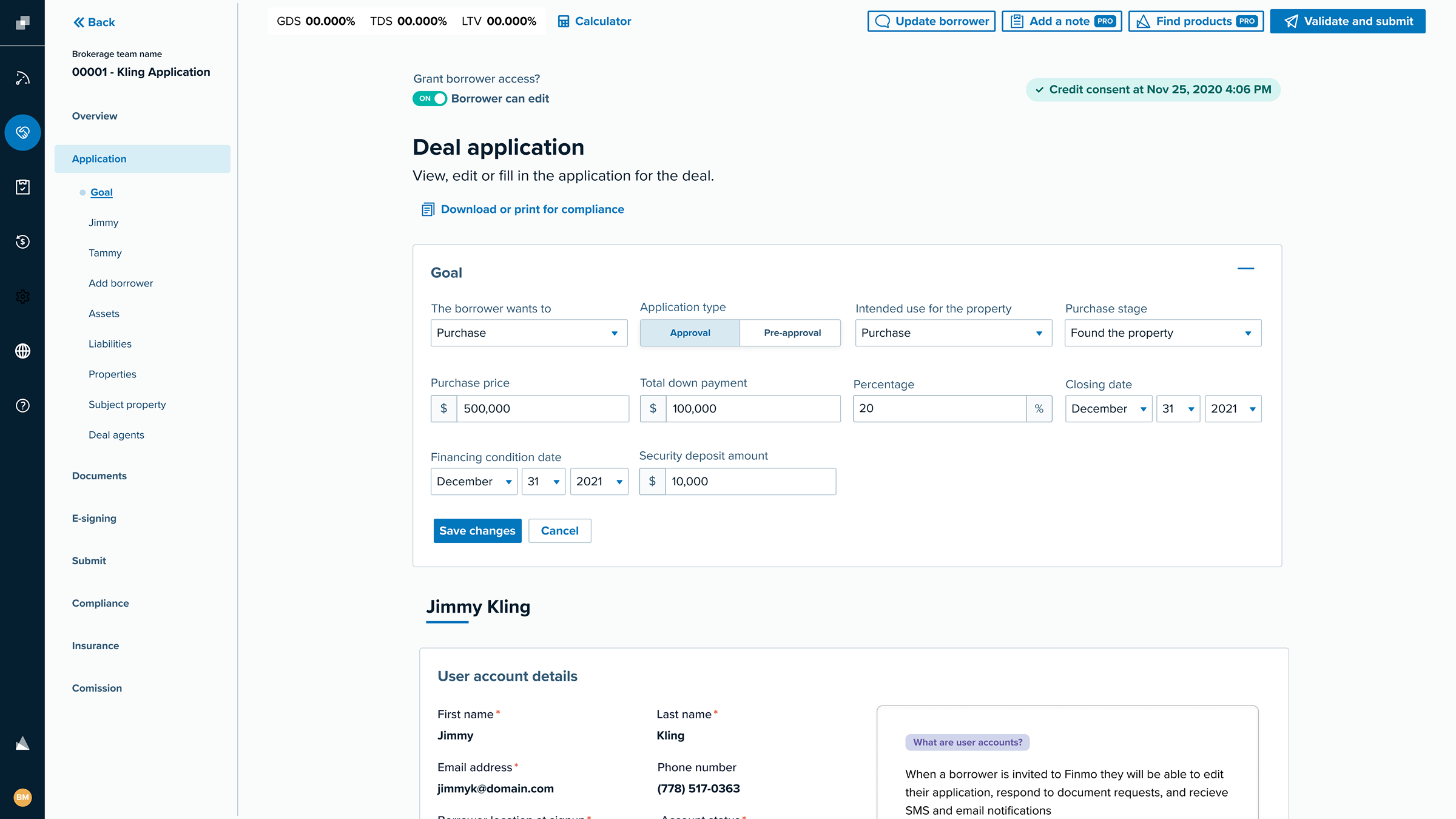Click Validate and submit button

1347,21
